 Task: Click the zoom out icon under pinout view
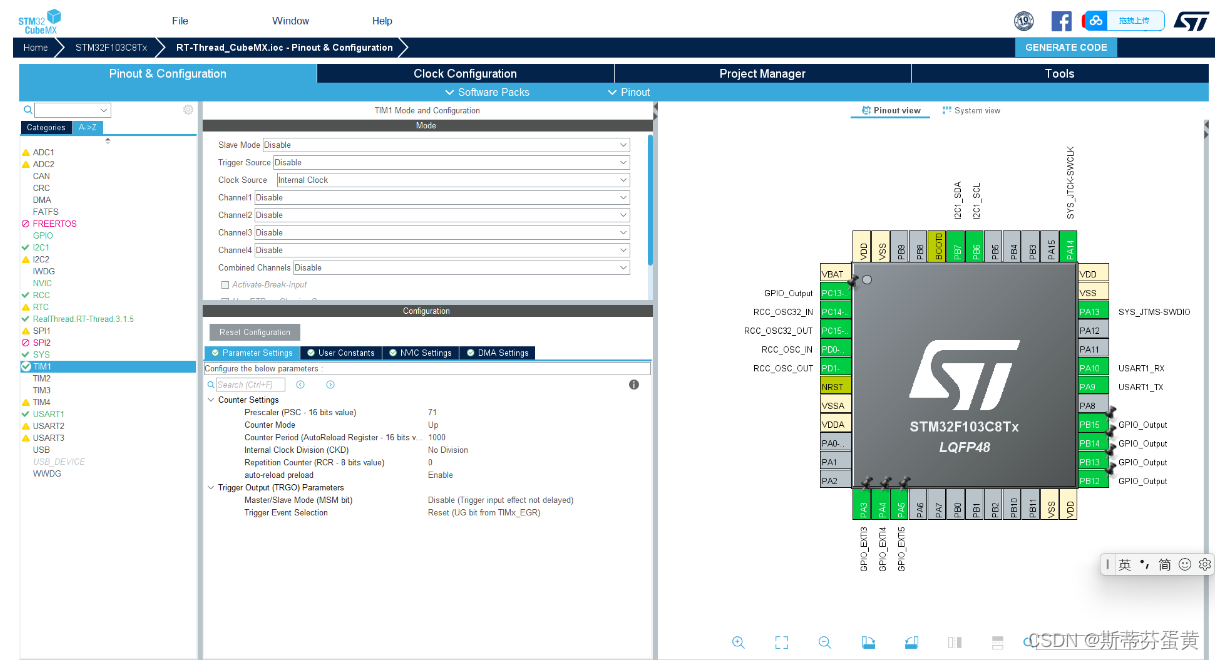[x=825, y=642]
